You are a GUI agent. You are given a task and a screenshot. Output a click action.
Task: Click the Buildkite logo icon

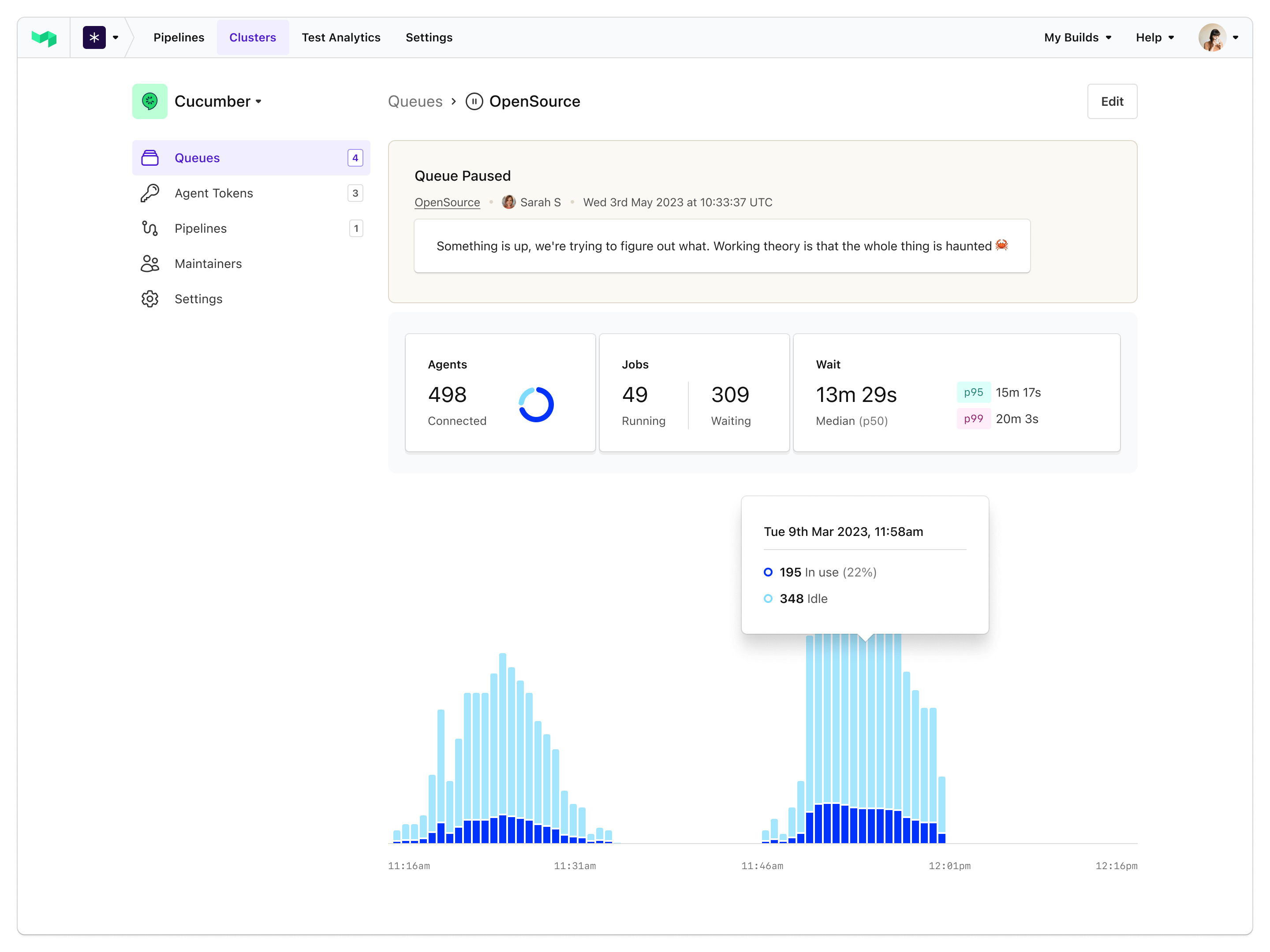coord(44,38)
